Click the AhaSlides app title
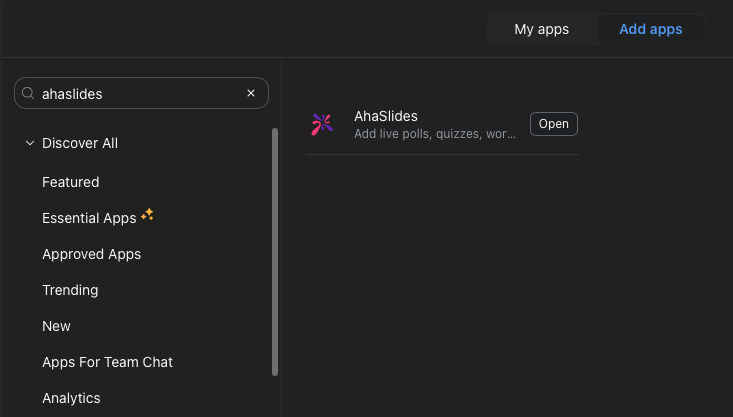The height and width of the screenshot is (417, 733). pyautogui.click(x=386, y=116)
